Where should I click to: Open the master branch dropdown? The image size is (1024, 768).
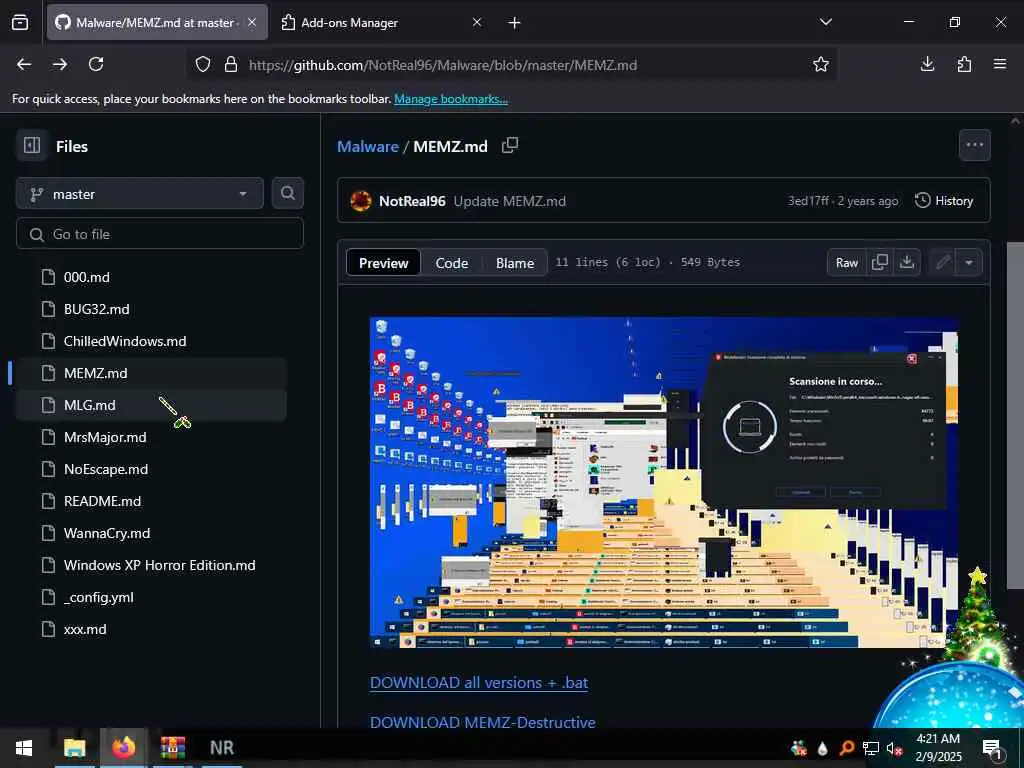tap(140, 194)
